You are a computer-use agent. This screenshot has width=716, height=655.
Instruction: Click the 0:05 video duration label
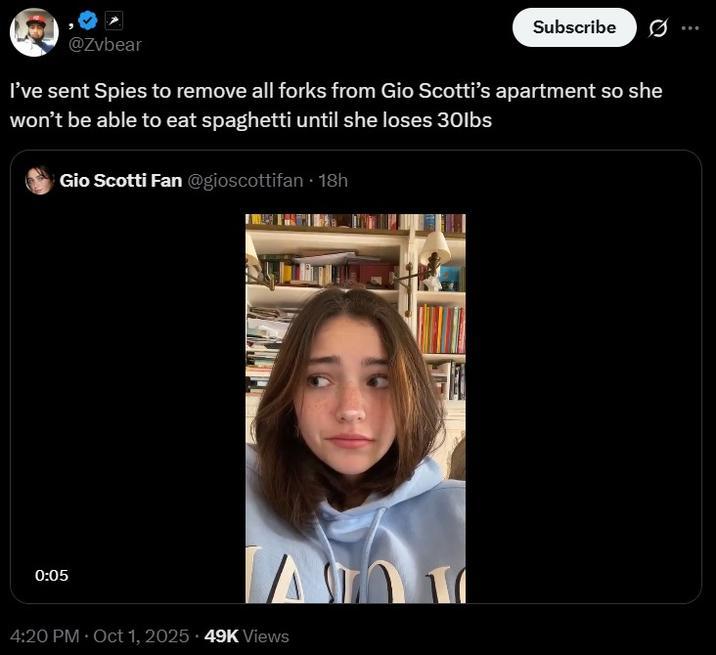pyautogui.click(x=51, y=575)
